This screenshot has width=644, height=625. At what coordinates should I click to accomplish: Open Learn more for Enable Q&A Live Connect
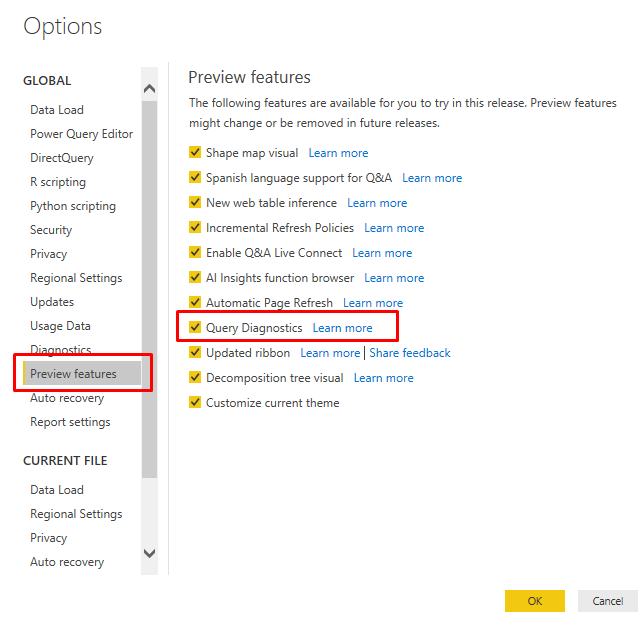(382, 253)
